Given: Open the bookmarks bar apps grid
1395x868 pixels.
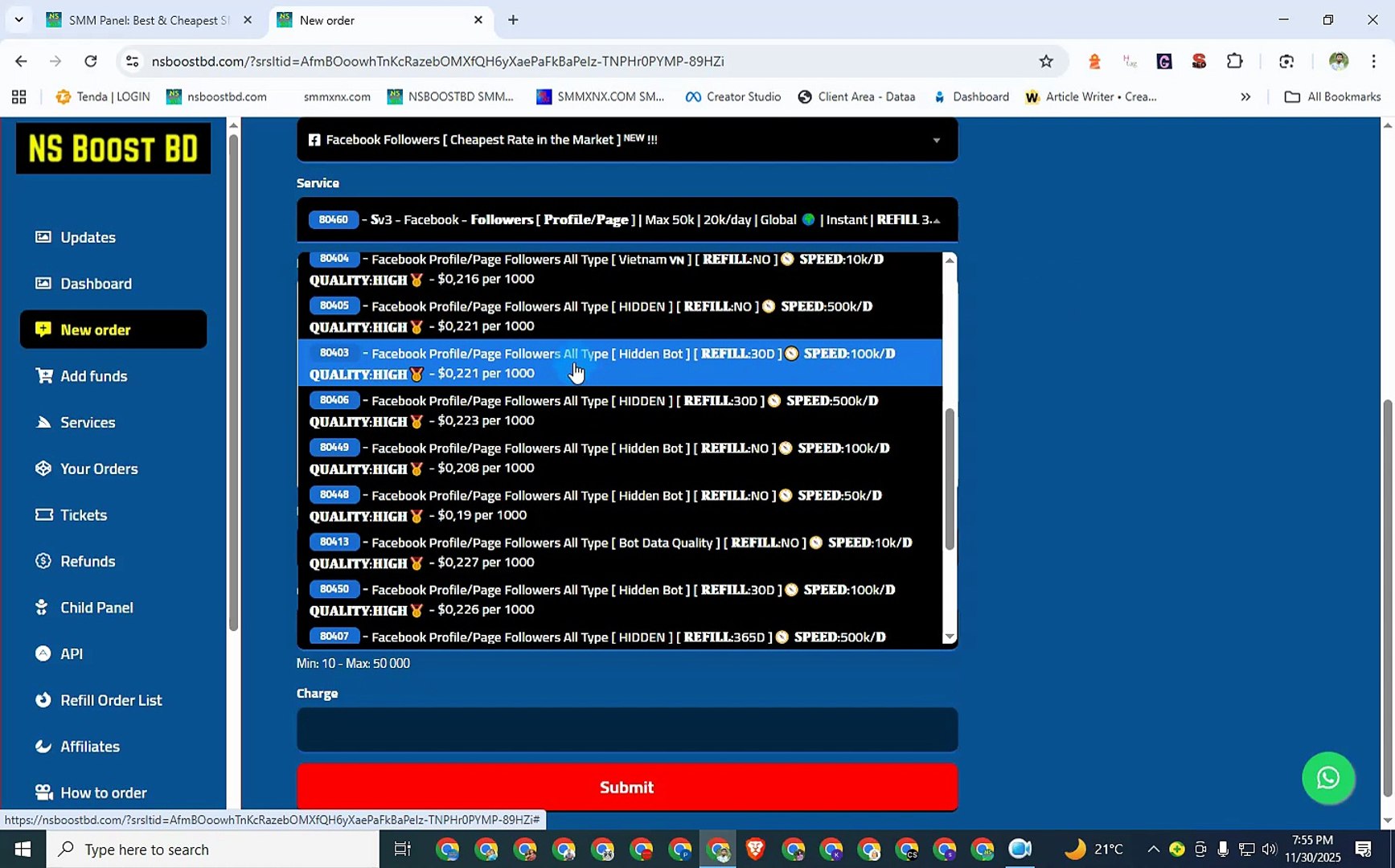Looking at the screenshot, I should point(19,96).
